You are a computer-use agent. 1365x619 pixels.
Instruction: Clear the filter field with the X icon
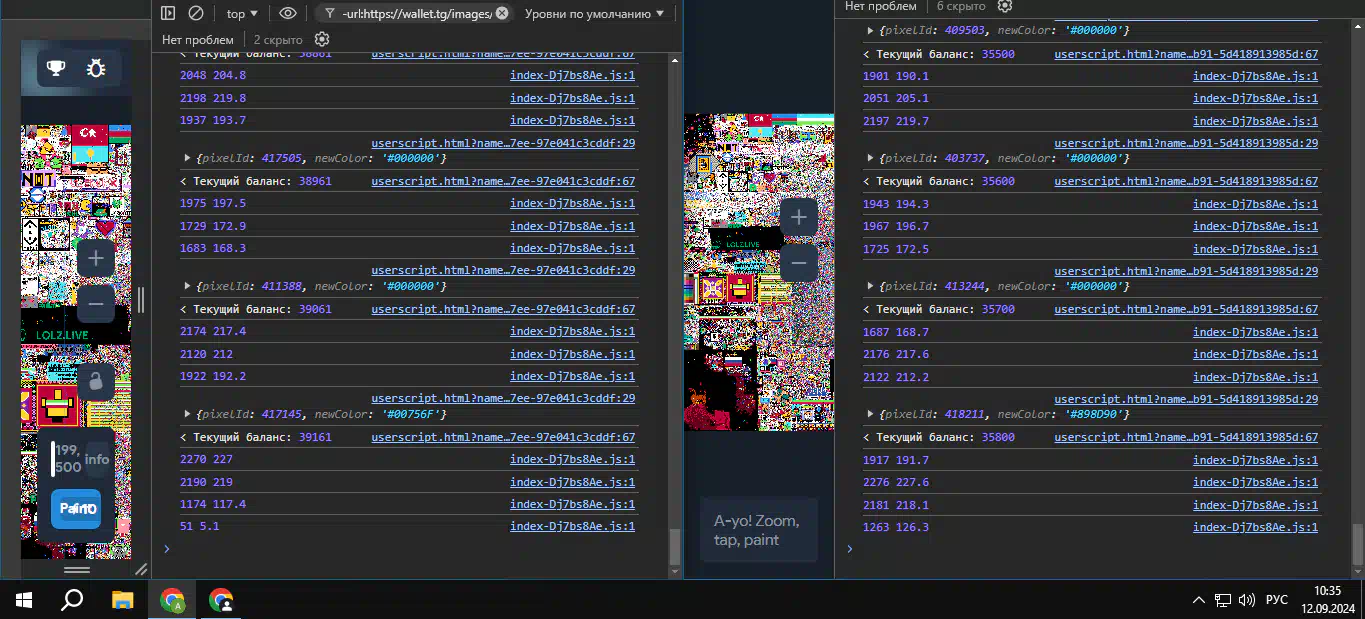[x=502, y=13]
